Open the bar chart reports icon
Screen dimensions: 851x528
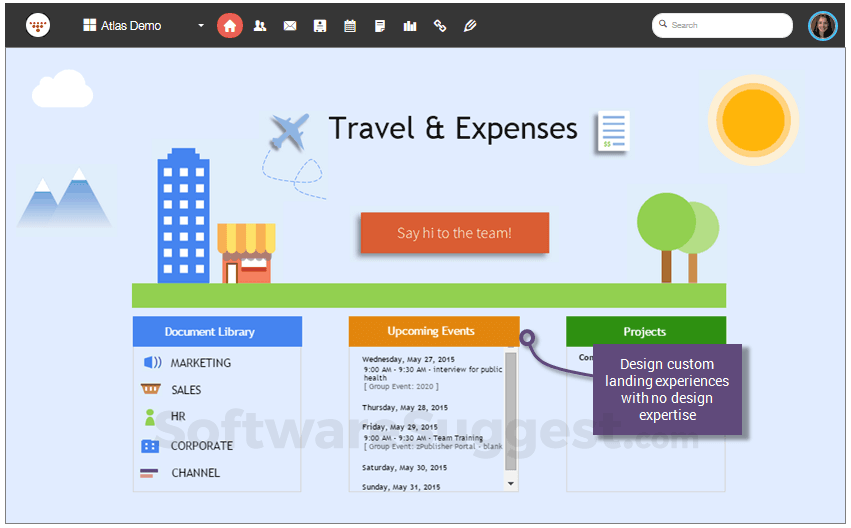click(410, 26)
